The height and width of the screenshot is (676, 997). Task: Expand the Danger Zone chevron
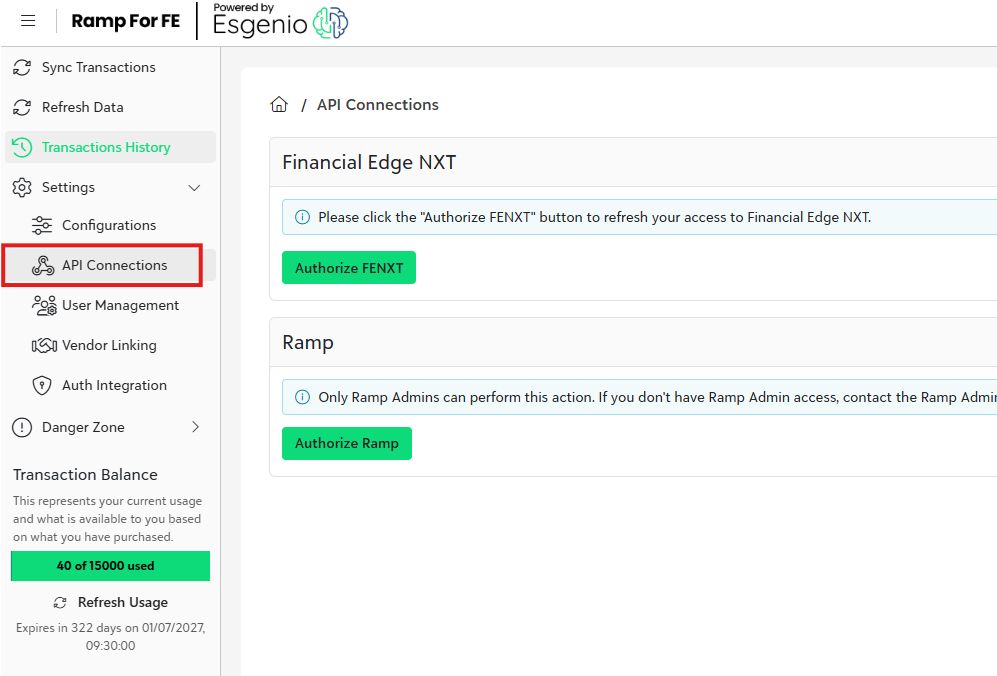[x=195, y=427]
